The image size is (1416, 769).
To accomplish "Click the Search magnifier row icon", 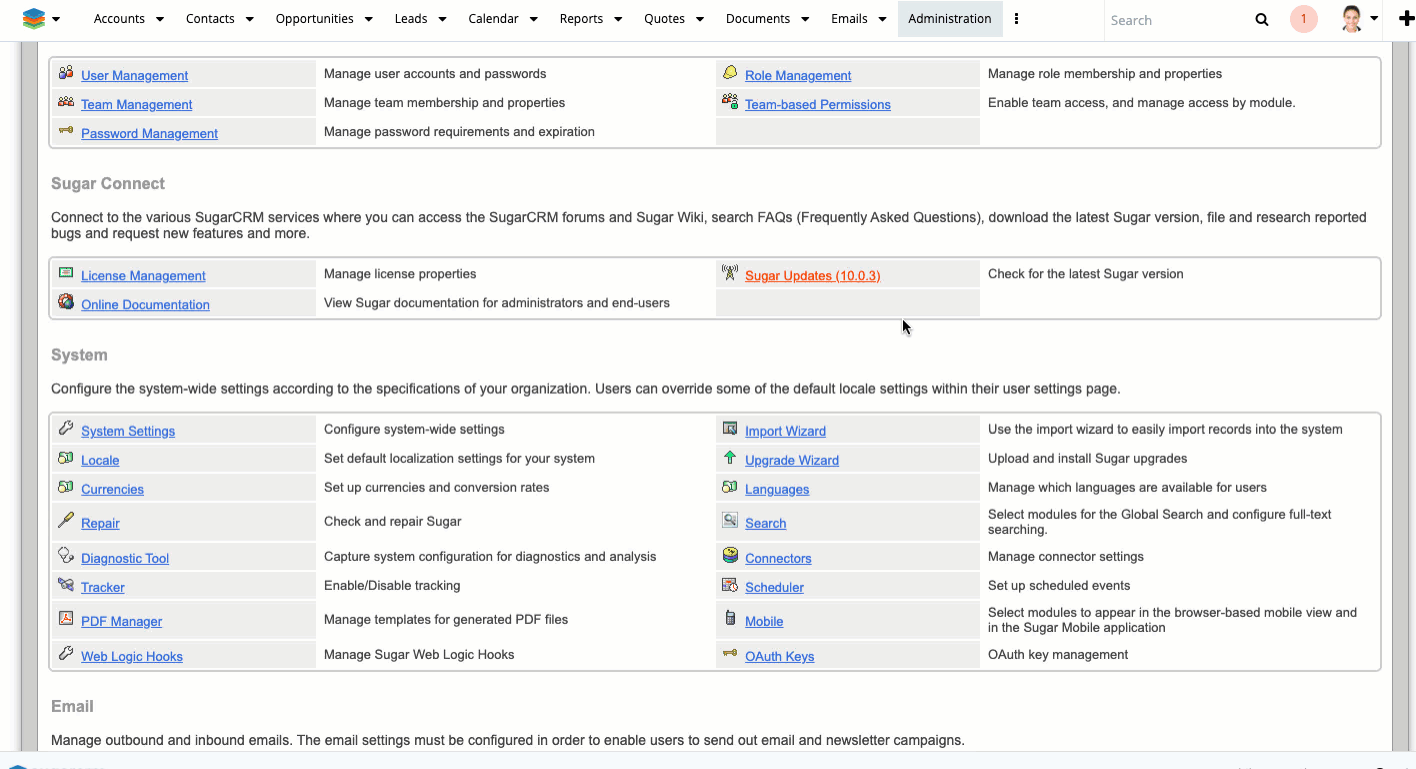I will coord(730,520).
